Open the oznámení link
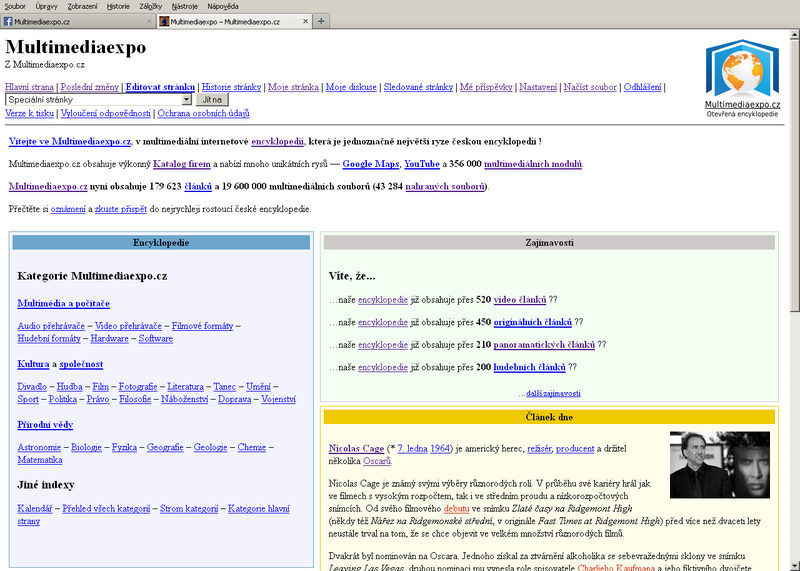800x571 pixels. (x=68, y=209)
